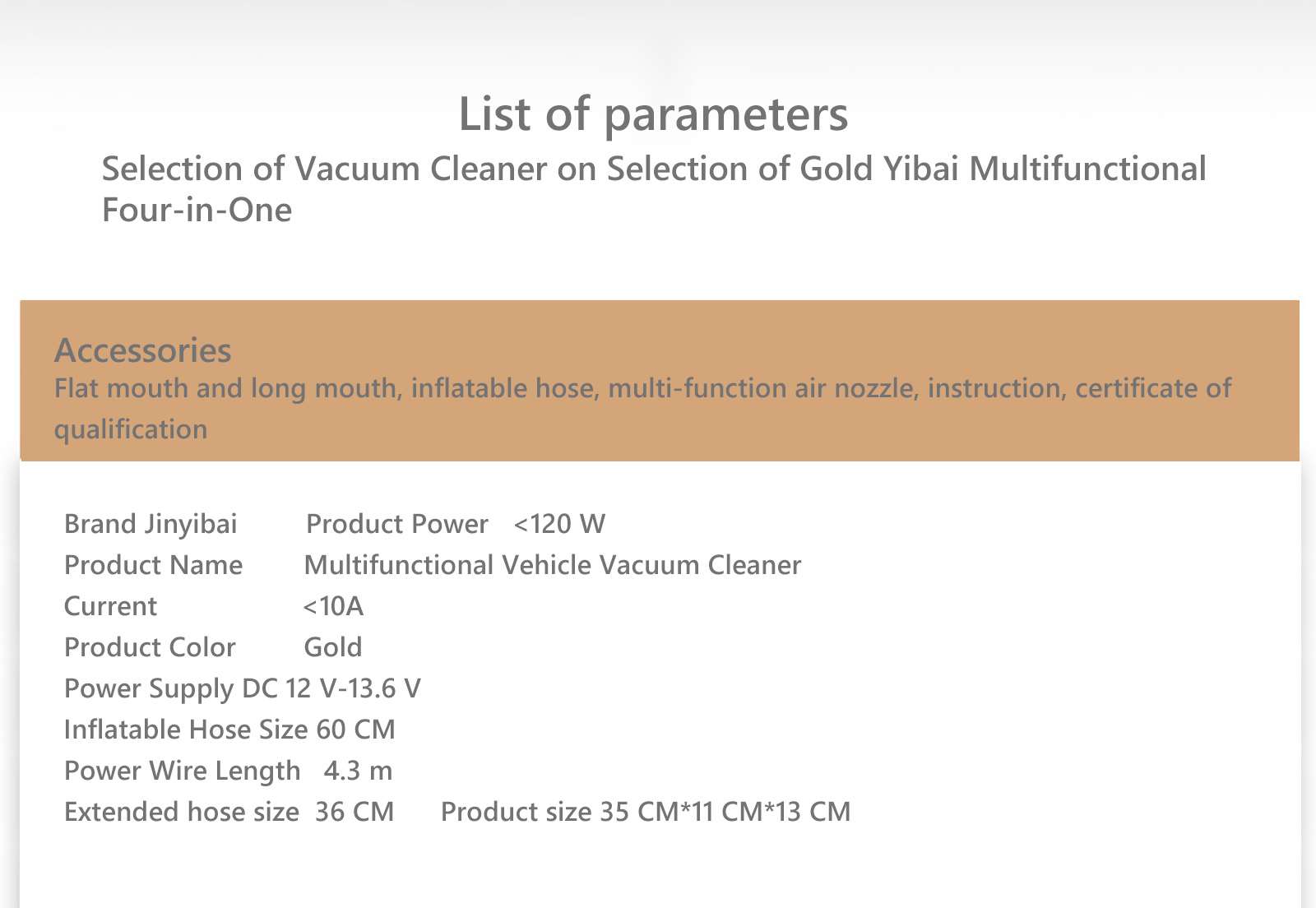Click the 'Power Wire Length' label
The image size is (1316, 908).
click(183, 771)
